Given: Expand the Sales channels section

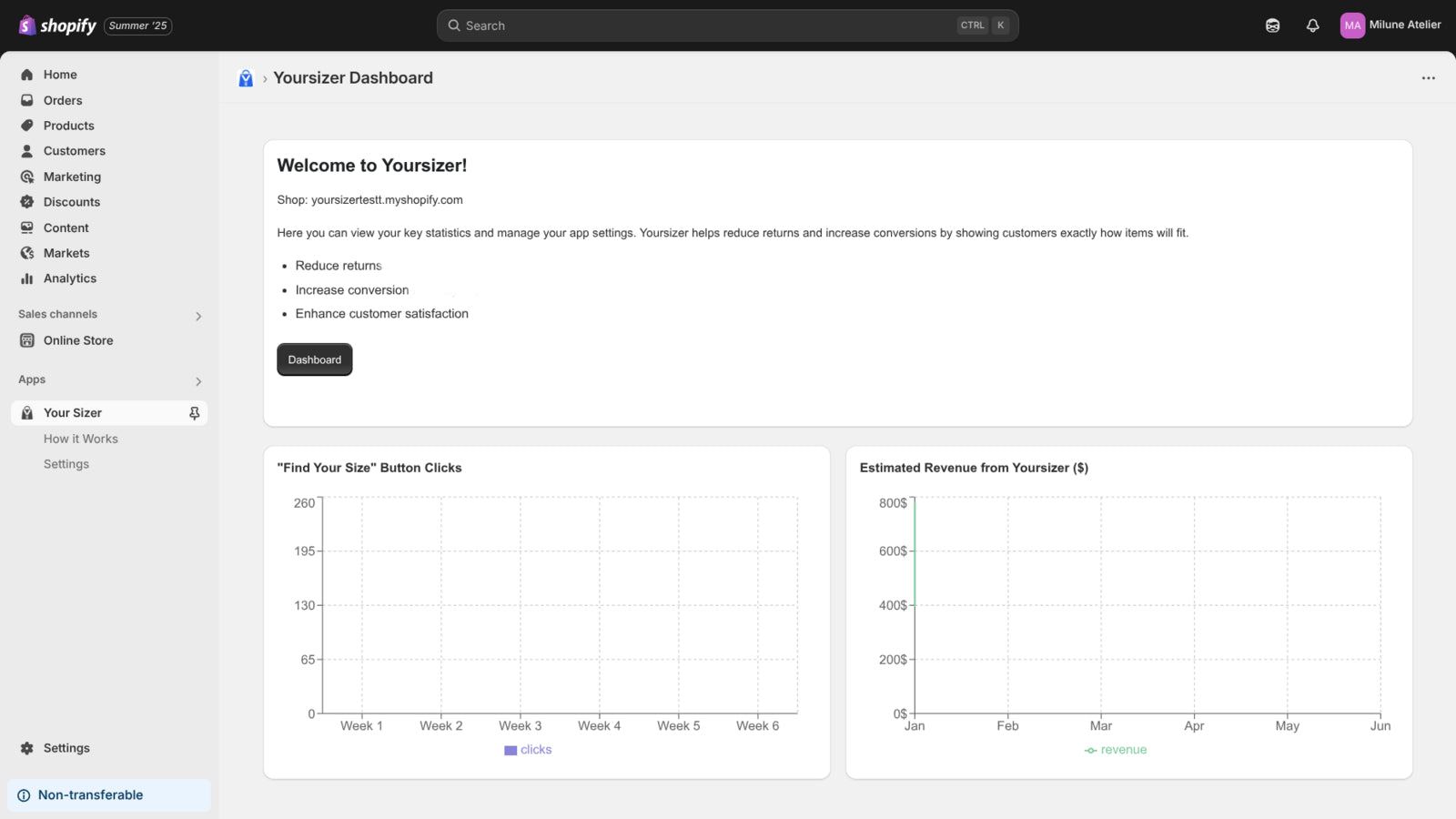Looking at the screenshot, I should [198, 316].
